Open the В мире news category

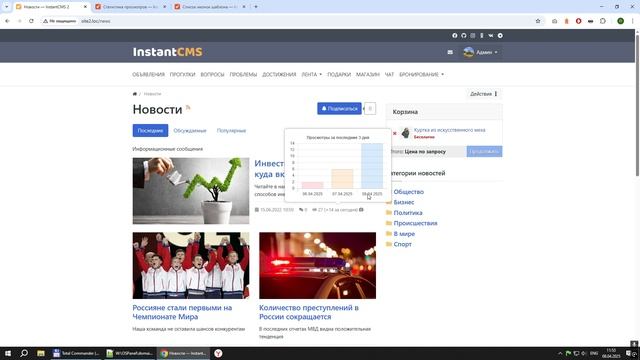coord(404,234)
